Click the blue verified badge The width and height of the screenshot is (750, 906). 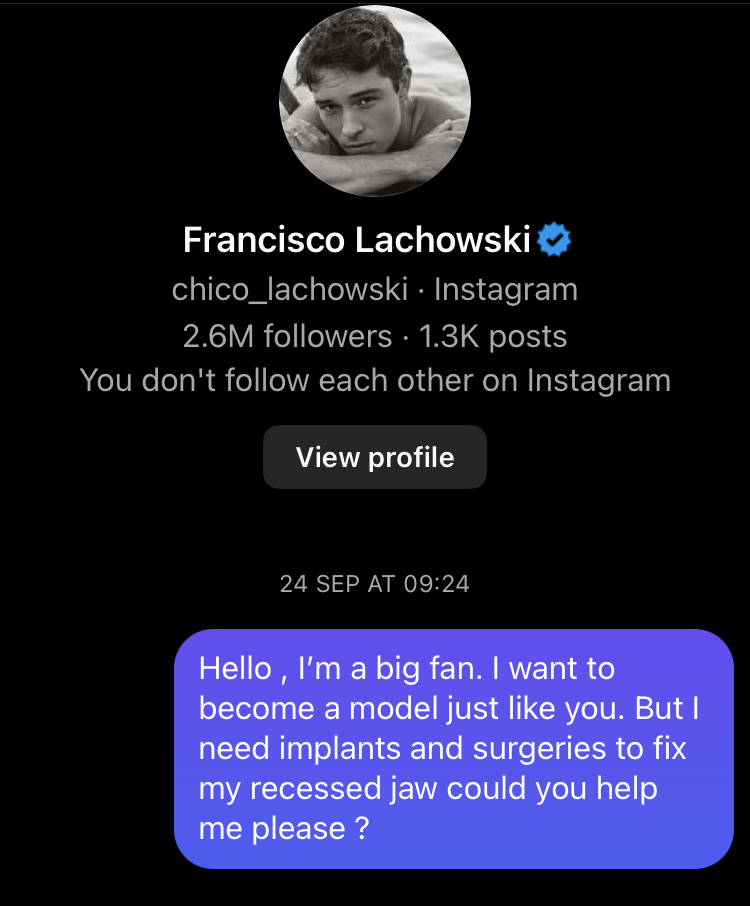[554, 240]
